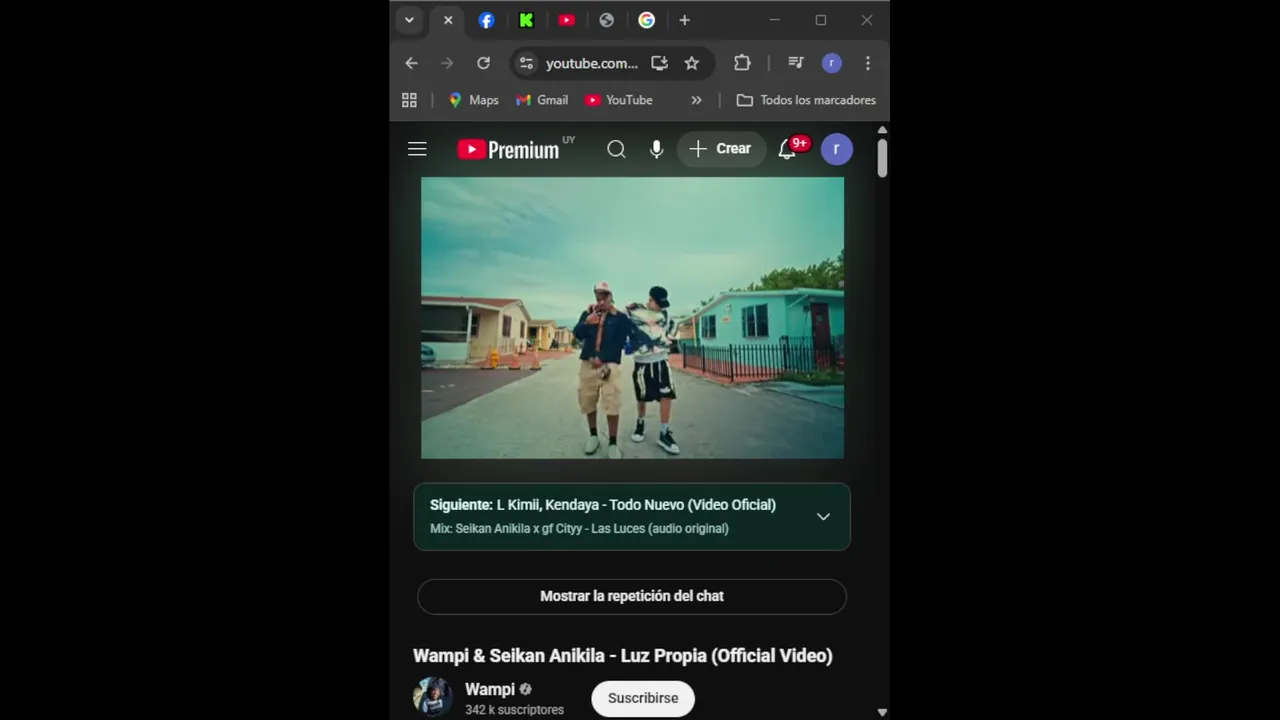View site information icon in address bar
This screenshot has width=1280, height=720.
[x=526, y=63]
